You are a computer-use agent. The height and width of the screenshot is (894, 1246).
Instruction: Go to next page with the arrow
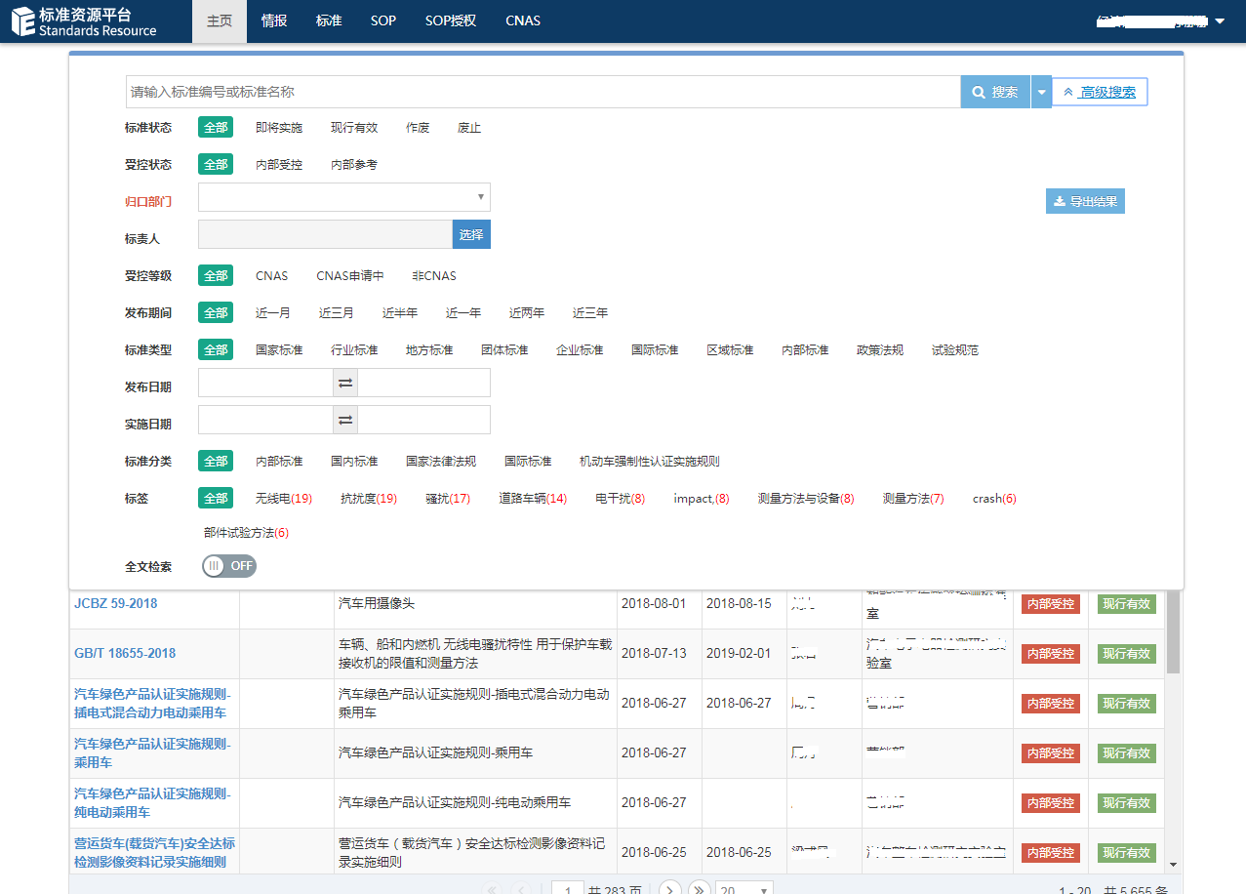(x=670, y=888)
